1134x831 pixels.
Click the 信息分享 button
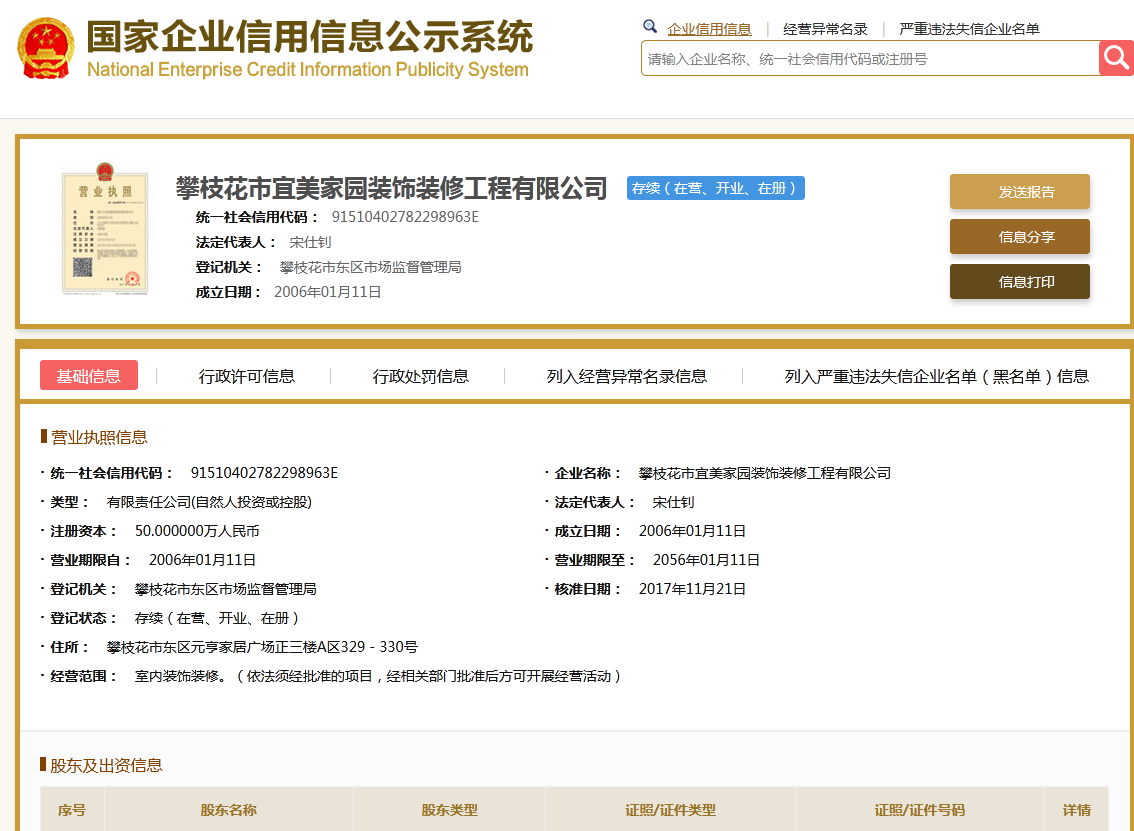[1020, 236]
